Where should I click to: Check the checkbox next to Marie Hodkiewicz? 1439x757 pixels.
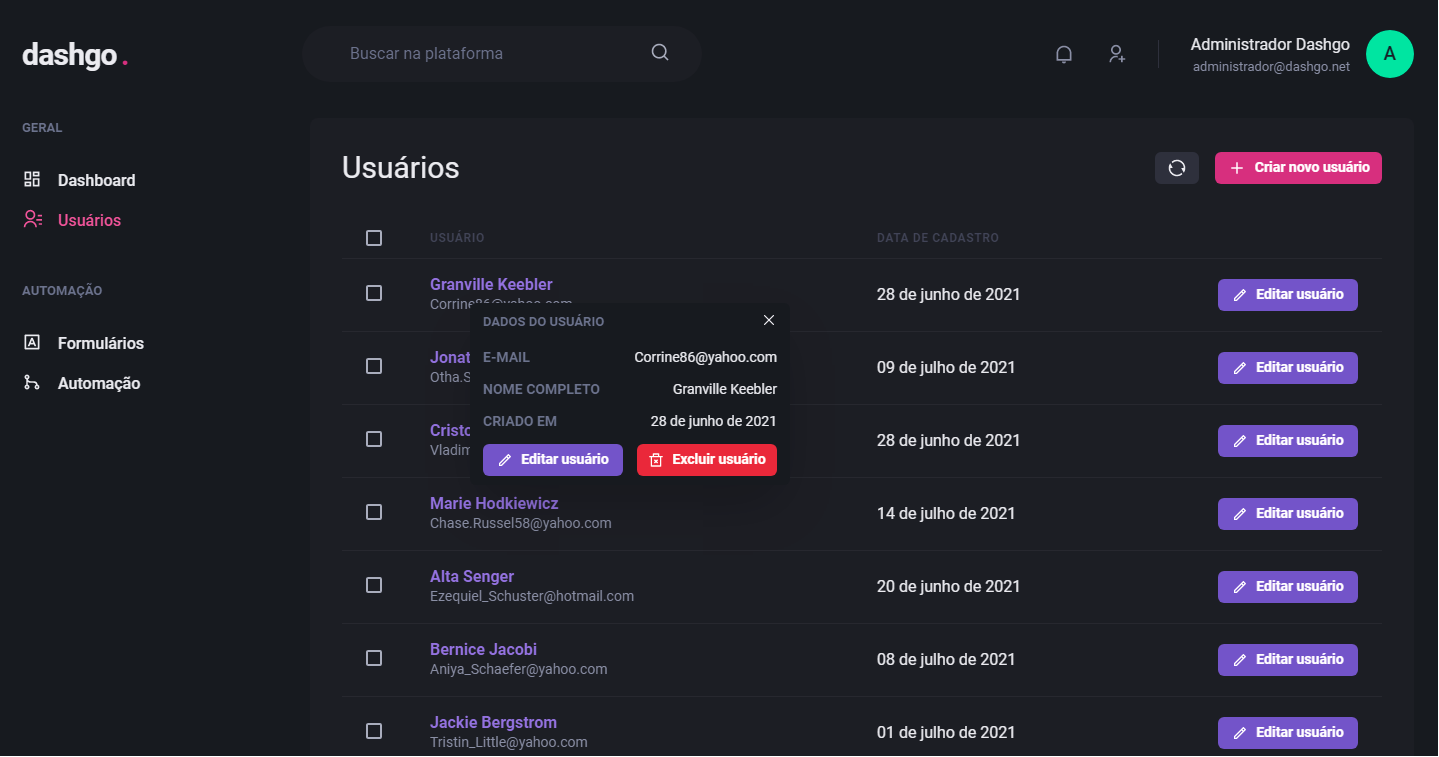374,511
